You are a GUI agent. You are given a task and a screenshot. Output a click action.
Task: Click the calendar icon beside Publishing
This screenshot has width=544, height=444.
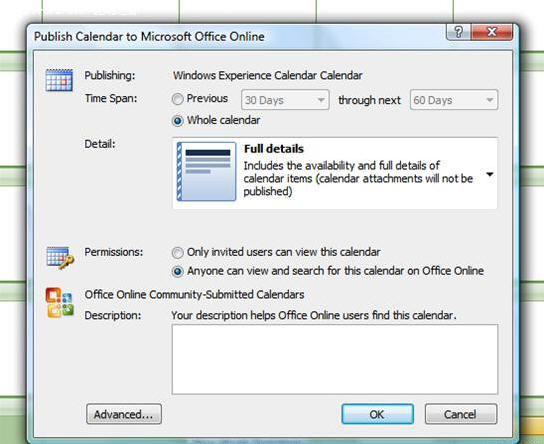click(59, 80)
